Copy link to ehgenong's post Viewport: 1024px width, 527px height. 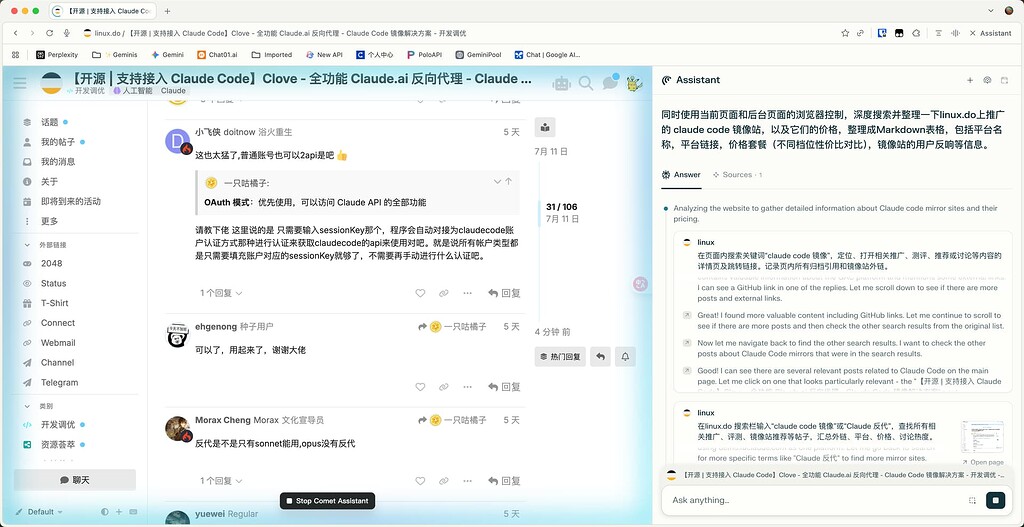(444, 387)
